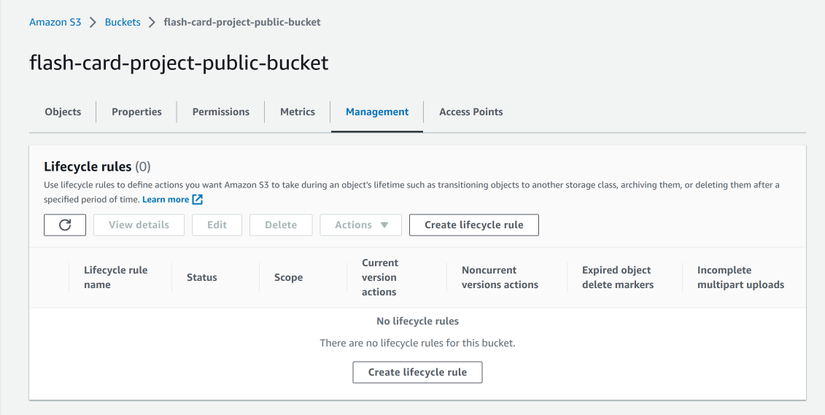
Task: Open the Properties tab
Action: [137, 112]
